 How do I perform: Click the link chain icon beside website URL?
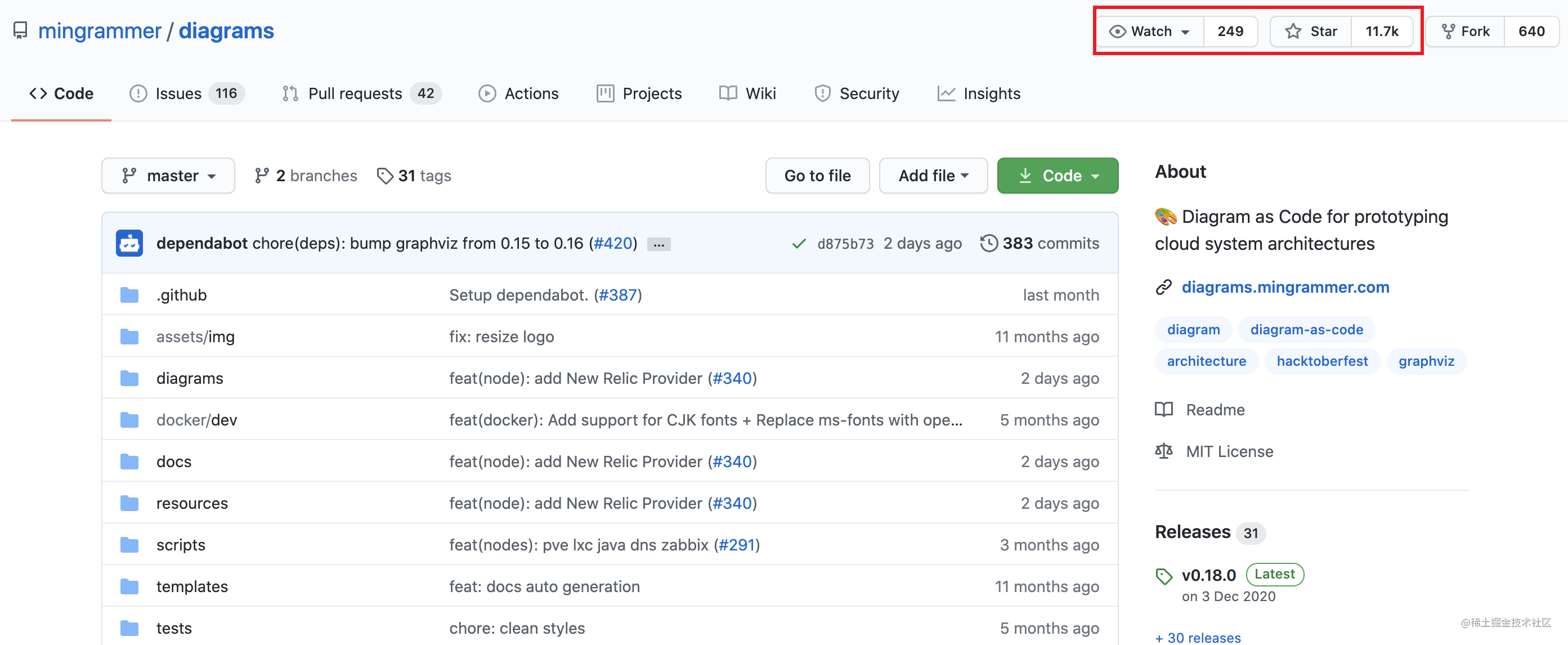(1164, 286)
